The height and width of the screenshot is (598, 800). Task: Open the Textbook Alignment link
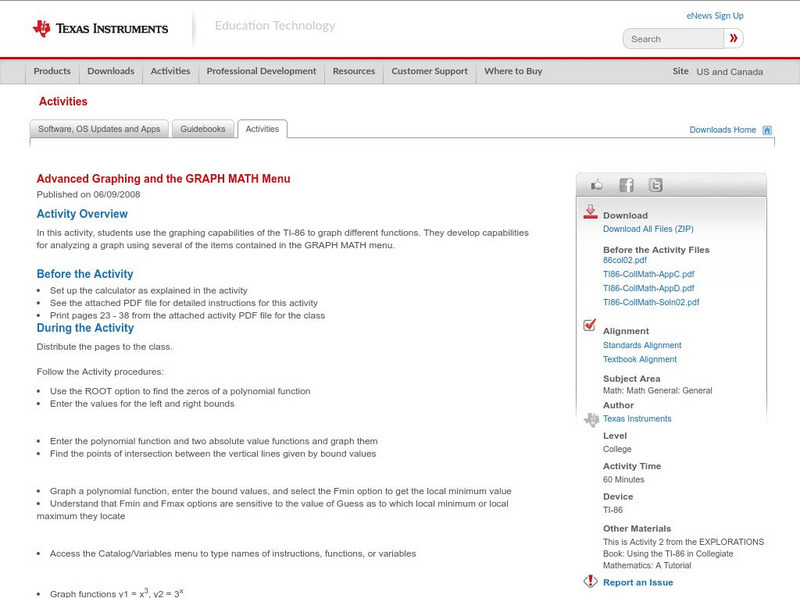[x=640, y=360]
